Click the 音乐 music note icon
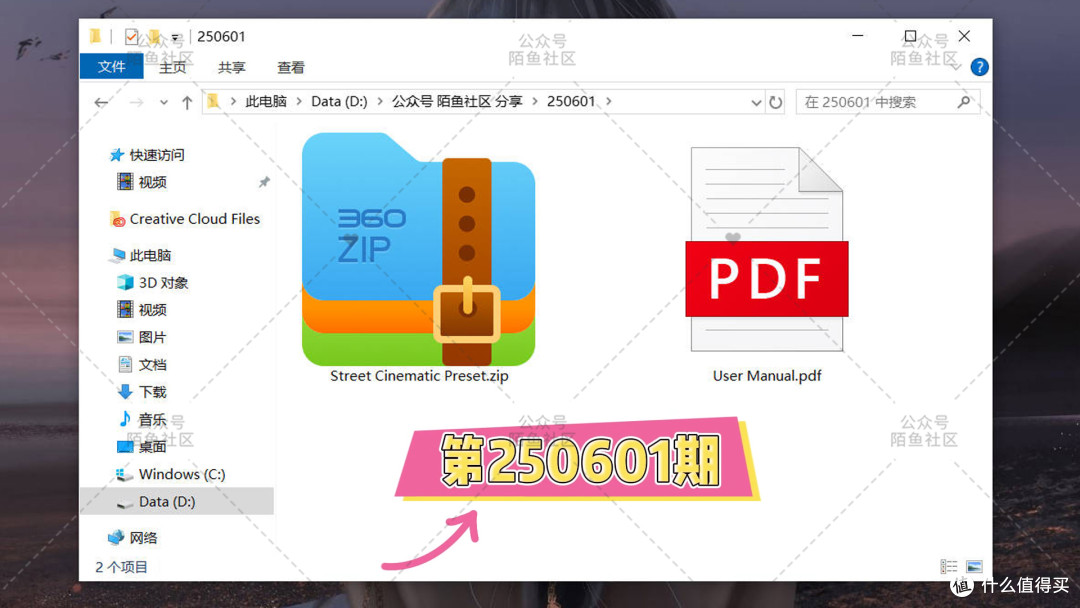Image resolution: width=1080 pixels, height=608 pixels. tap(125, 419)
